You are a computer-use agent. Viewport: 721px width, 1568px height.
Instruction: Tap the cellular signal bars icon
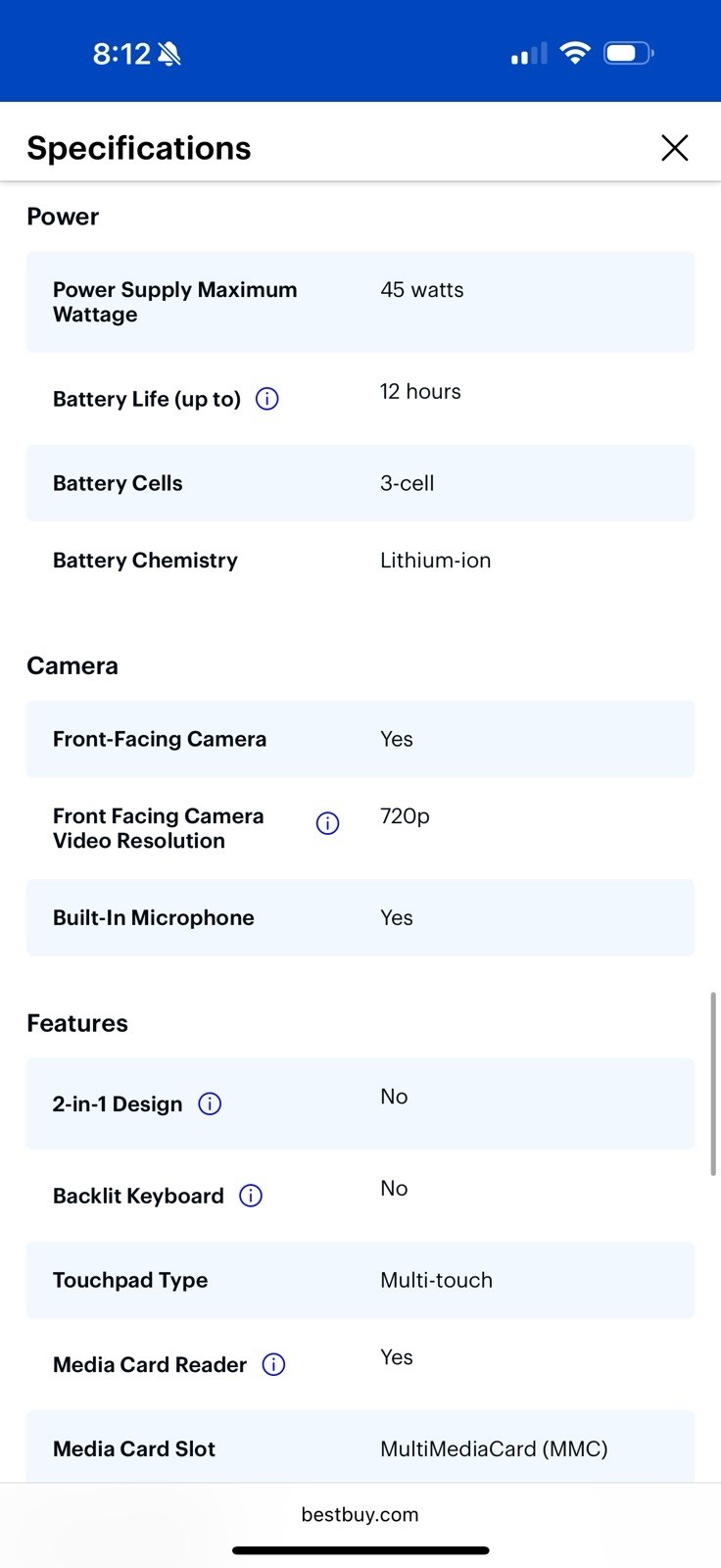pyautogui.click(x=529, y=54)
